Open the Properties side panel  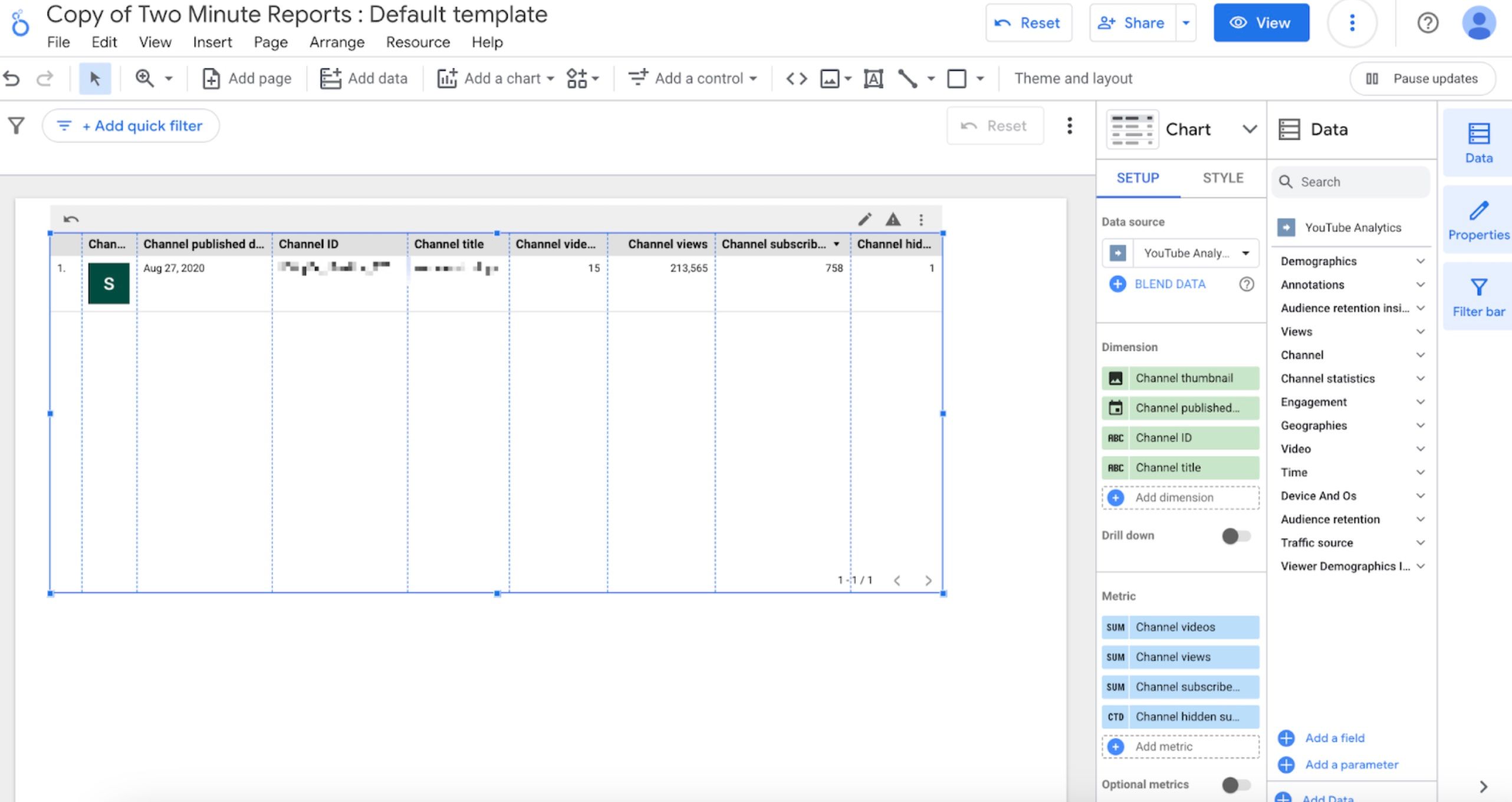tap(1478, 220)
